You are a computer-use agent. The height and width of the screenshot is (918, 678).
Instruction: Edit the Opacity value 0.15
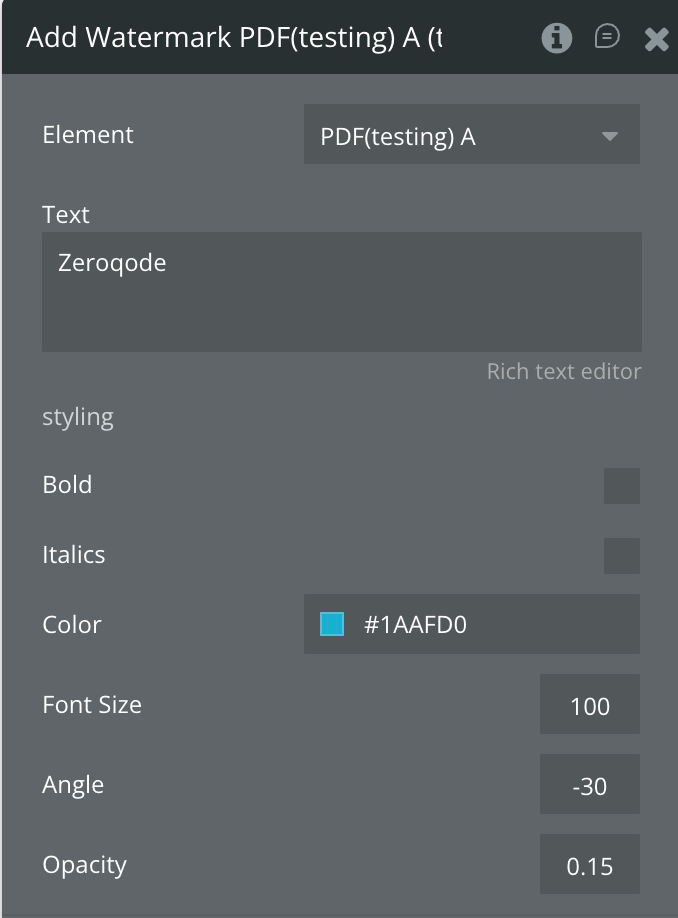click(589, 866)
